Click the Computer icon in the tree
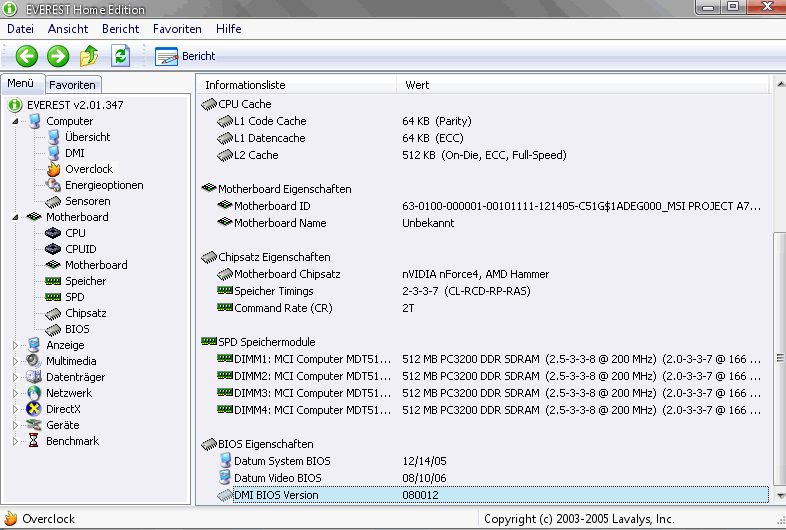This screenshot has height=530, width=786. (x=34, y=121)
